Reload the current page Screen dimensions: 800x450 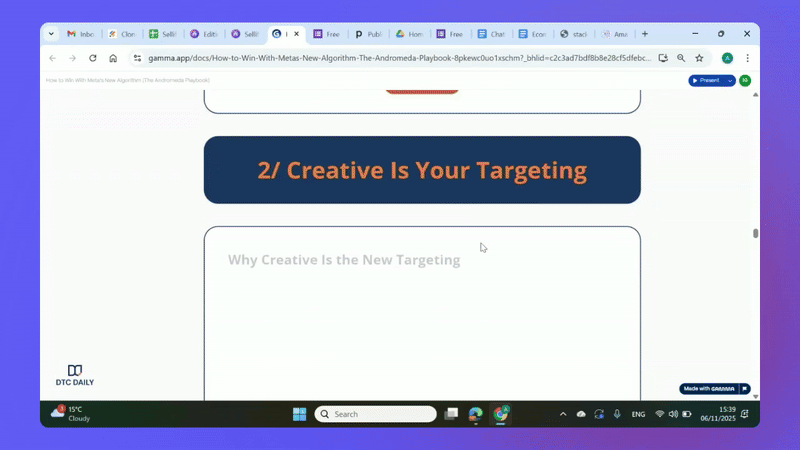(x=93, y=58)
